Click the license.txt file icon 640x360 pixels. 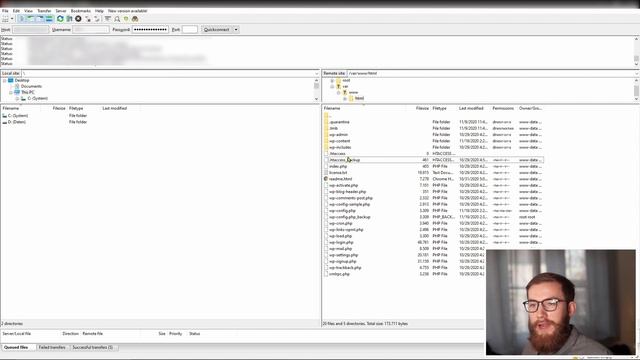(x=326, y=173)
